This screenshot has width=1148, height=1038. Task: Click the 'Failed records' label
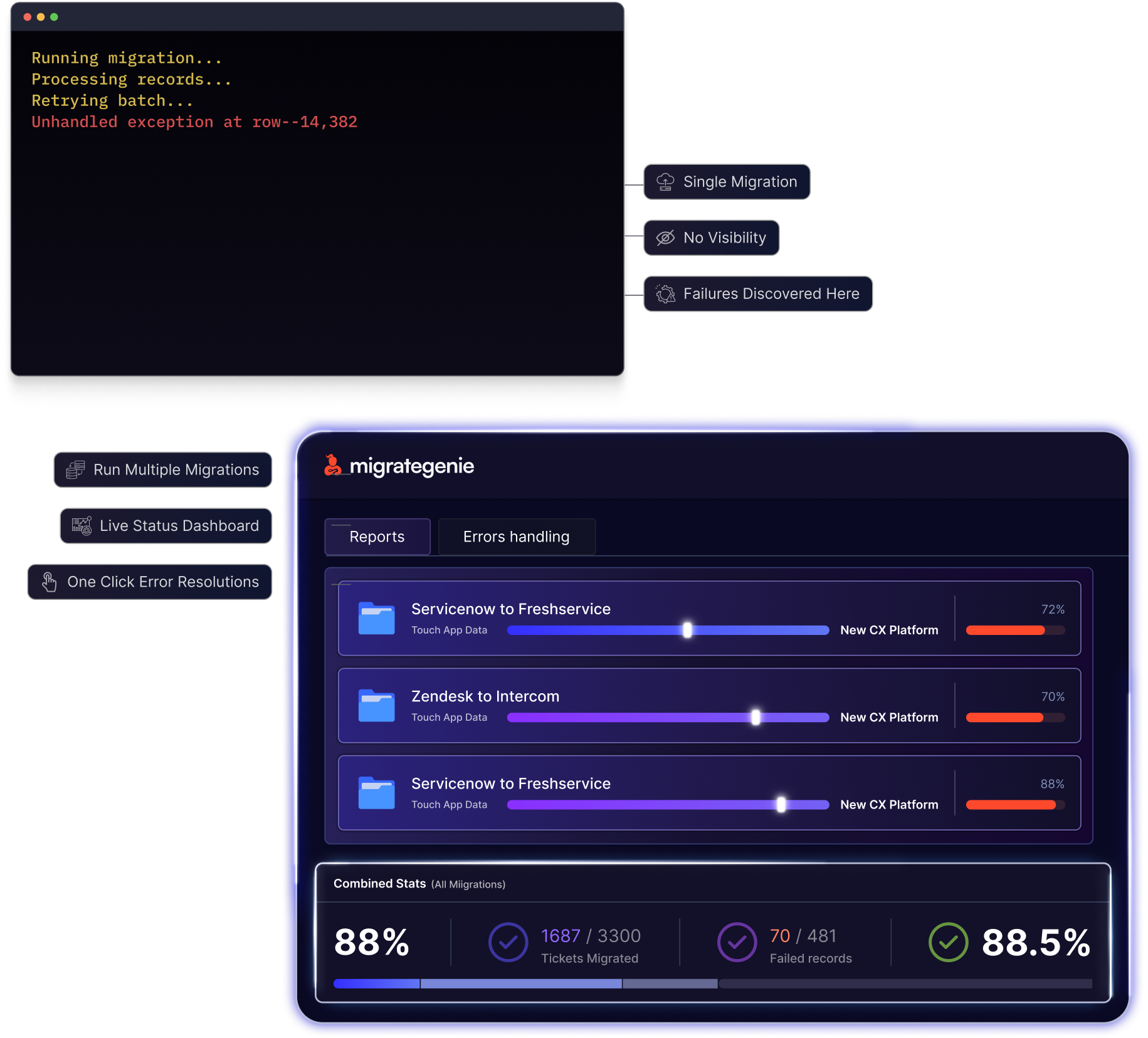[x=811, y=958]
